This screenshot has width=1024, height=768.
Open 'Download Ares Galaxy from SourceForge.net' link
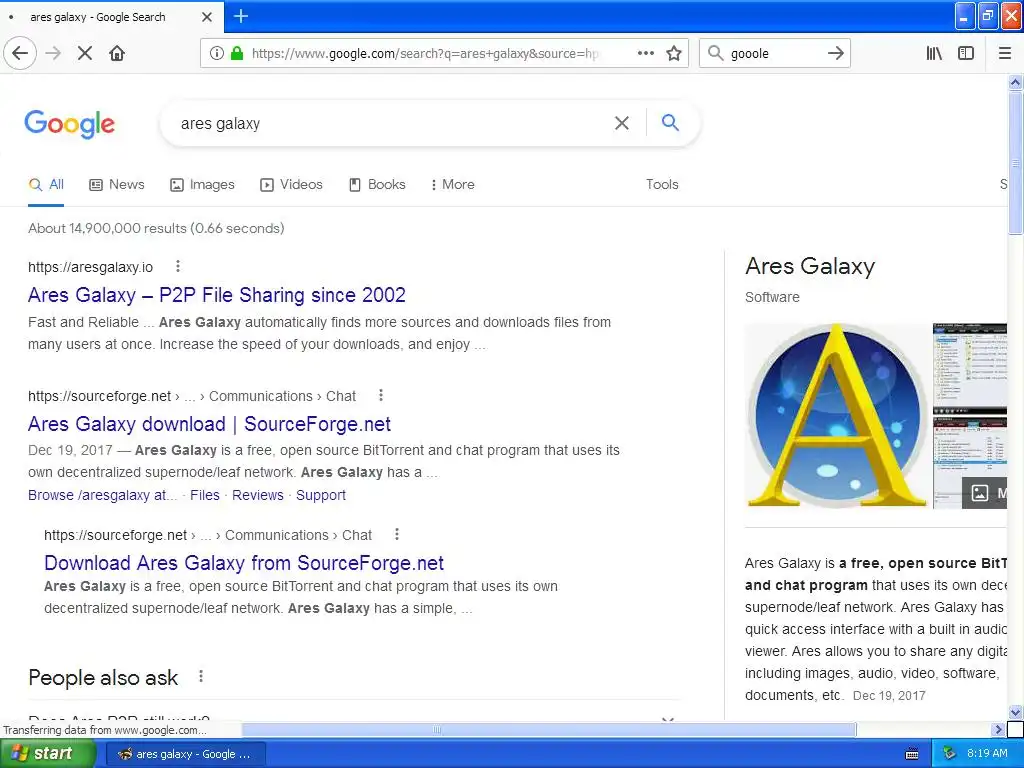244,563
